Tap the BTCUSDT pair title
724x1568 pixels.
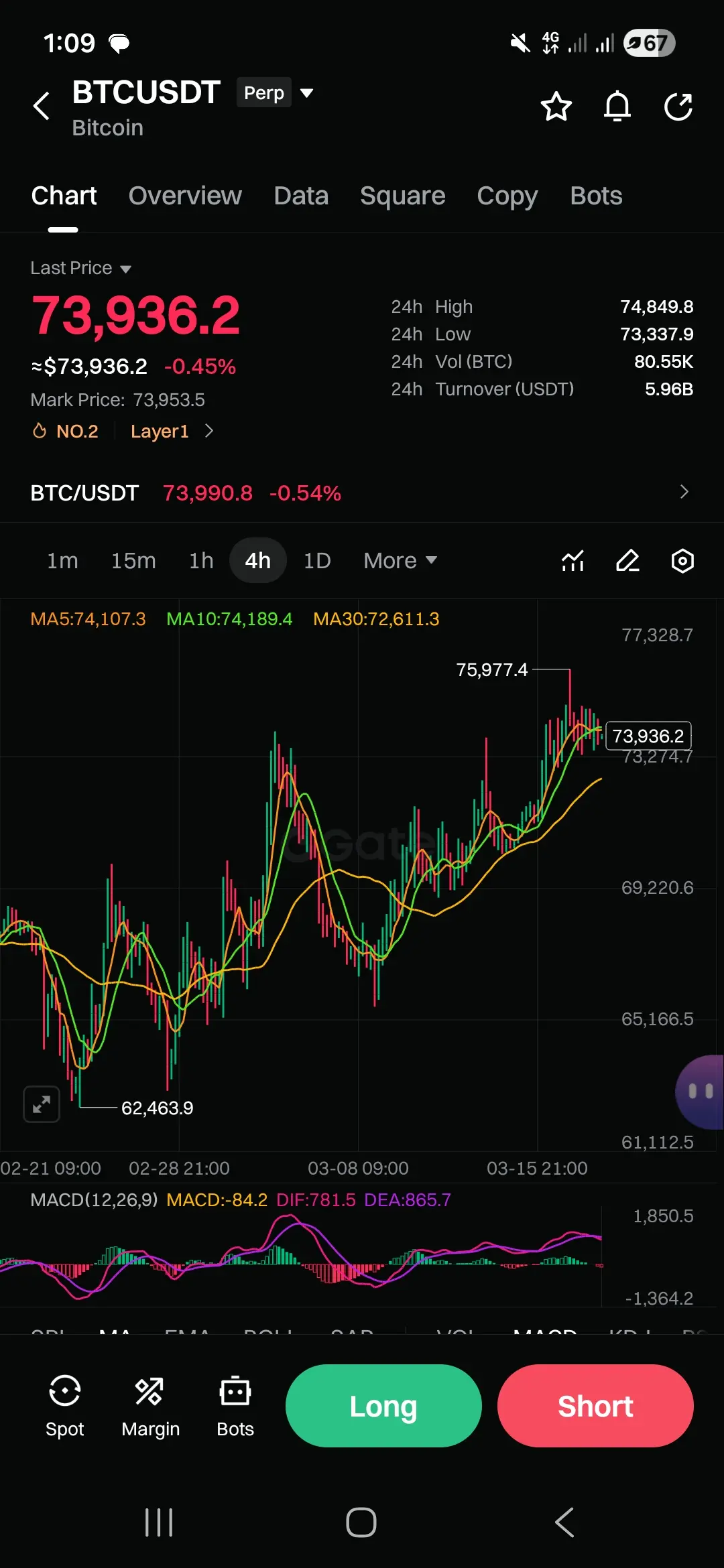[x=146, y=92]
